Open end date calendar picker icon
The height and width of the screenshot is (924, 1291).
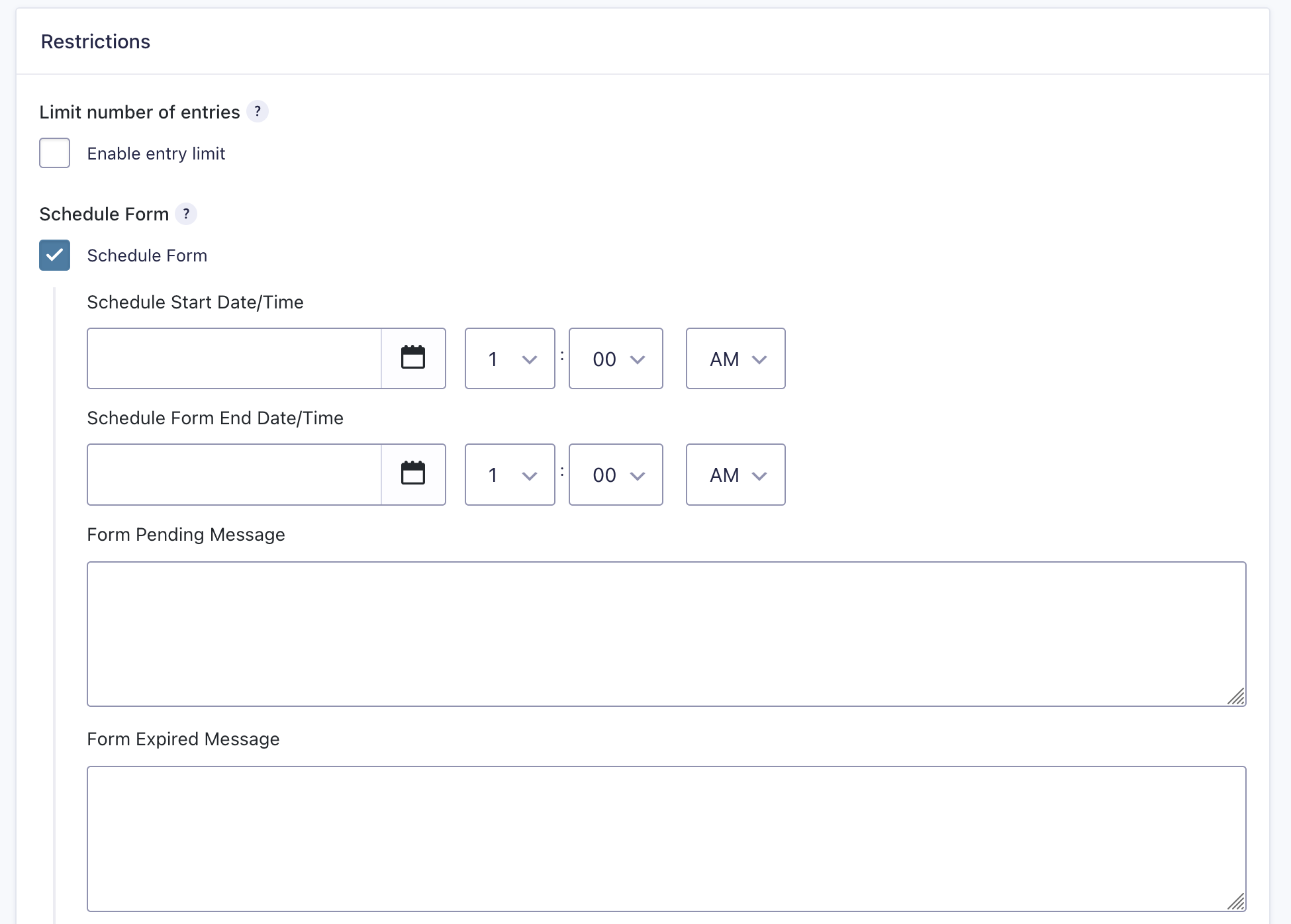pos(413,474)
